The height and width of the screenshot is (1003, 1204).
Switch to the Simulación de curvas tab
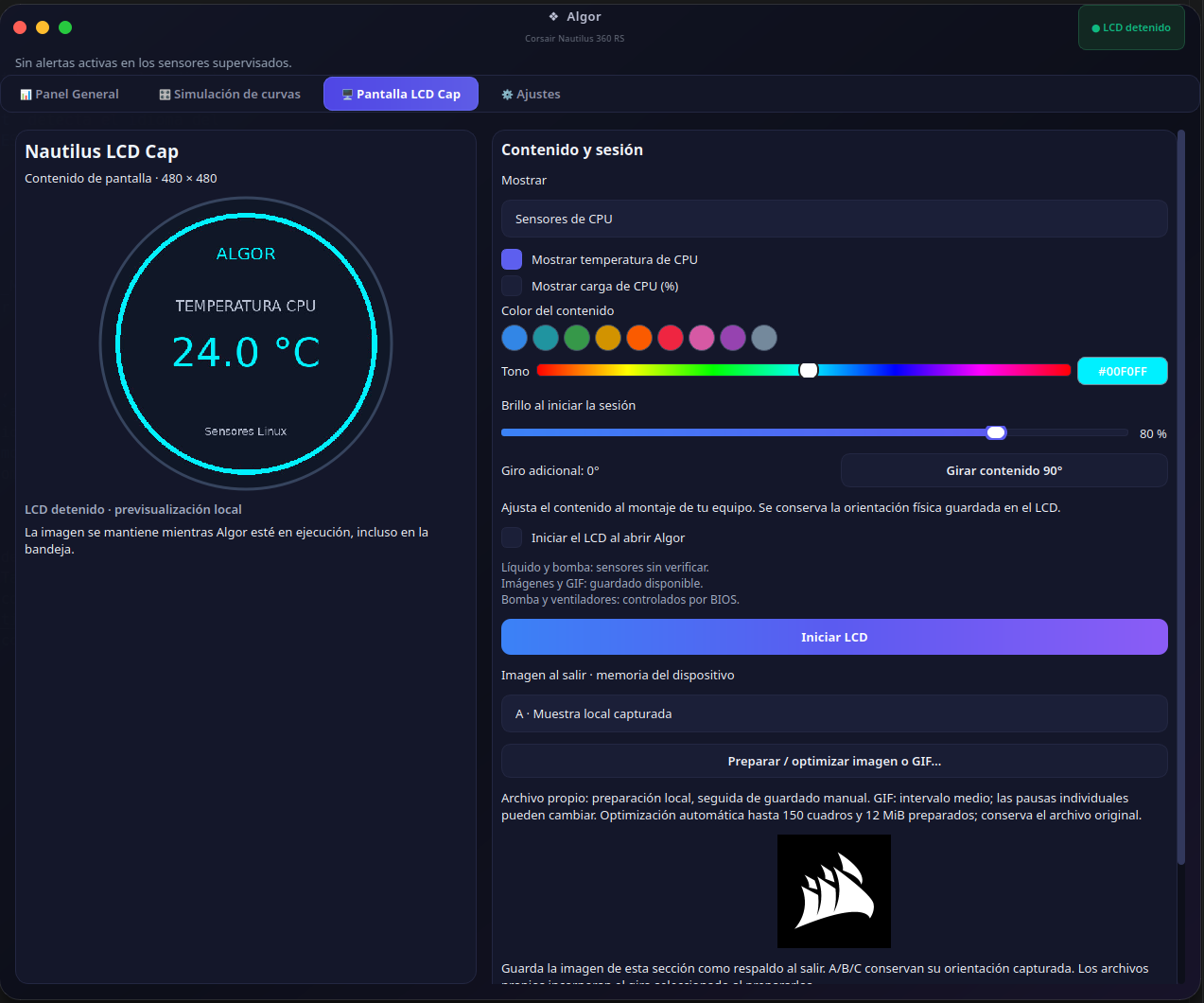[x=230, y=94]
